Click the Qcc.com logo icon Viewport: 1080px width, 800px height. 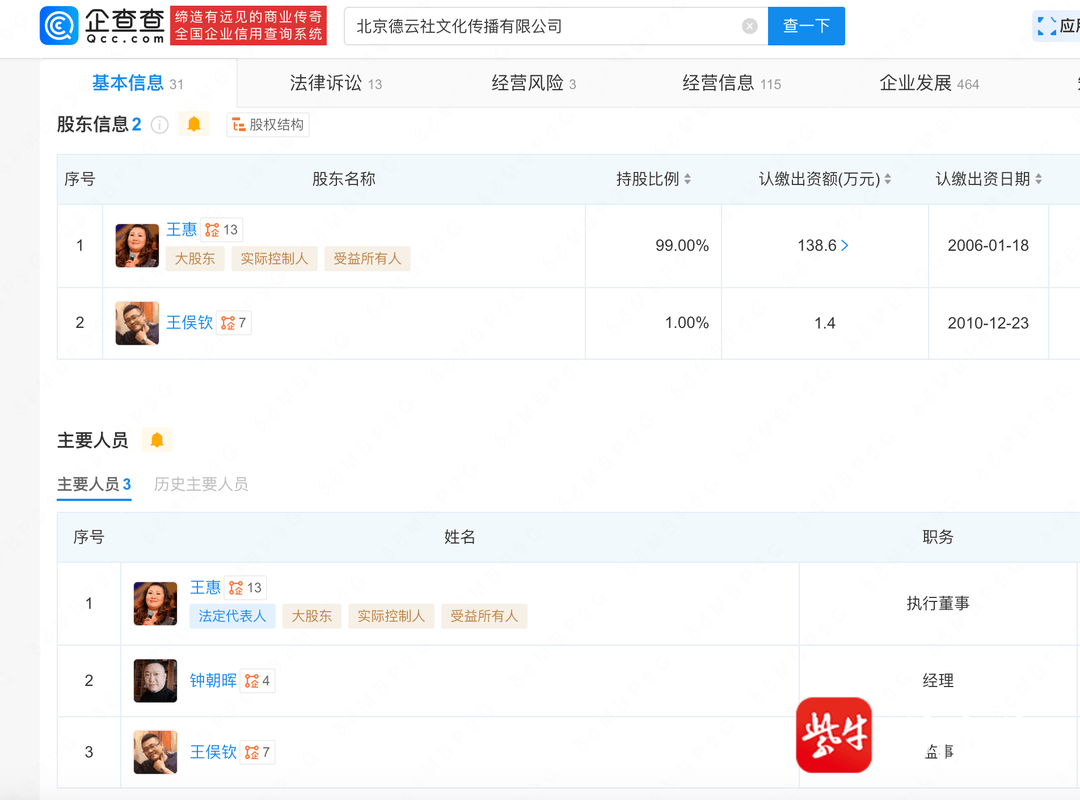59,26
